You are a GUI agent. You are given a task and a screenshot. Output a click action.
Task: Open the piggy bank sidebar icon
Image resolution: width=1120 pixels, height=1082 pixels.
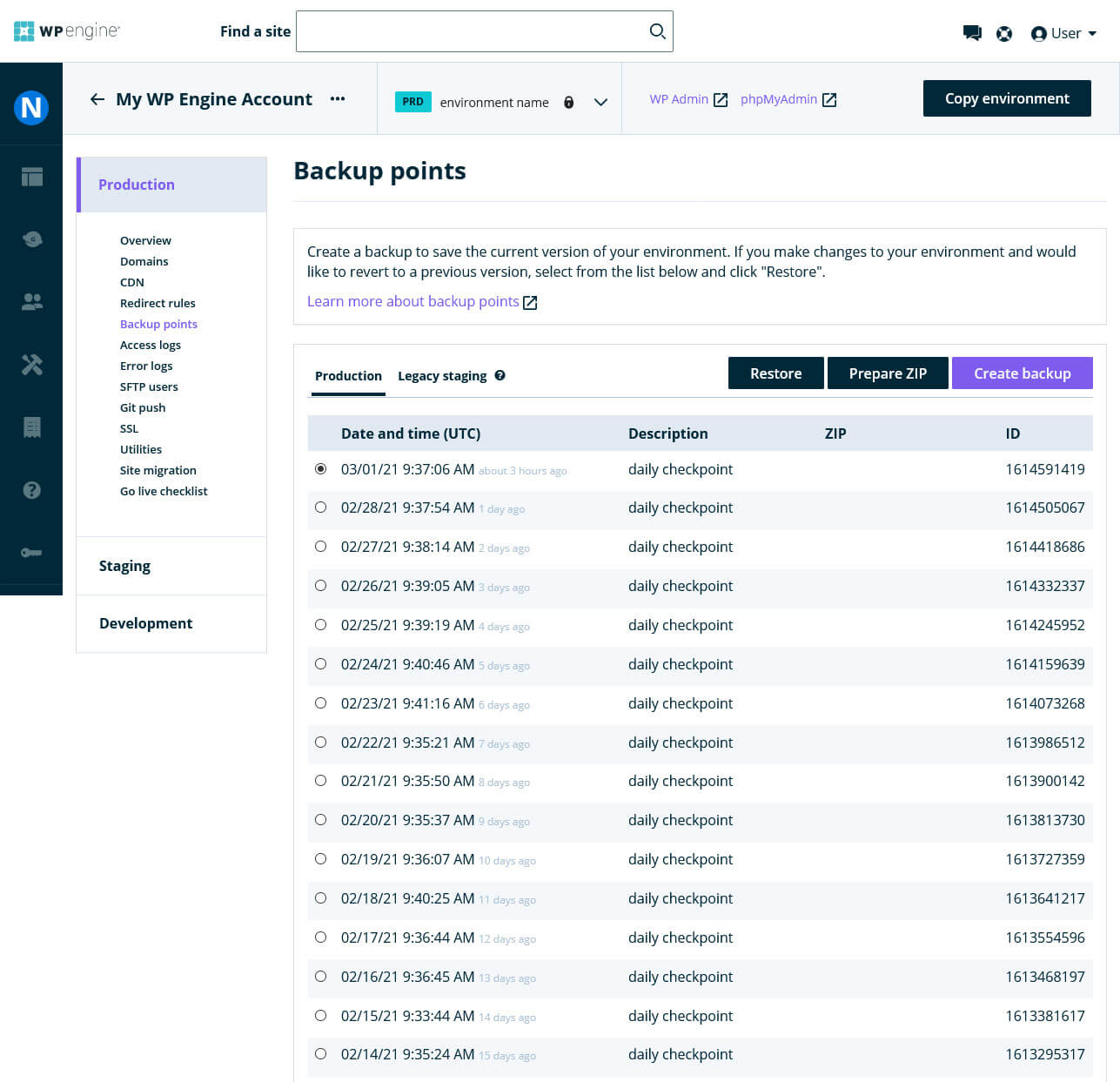[32, 239]
